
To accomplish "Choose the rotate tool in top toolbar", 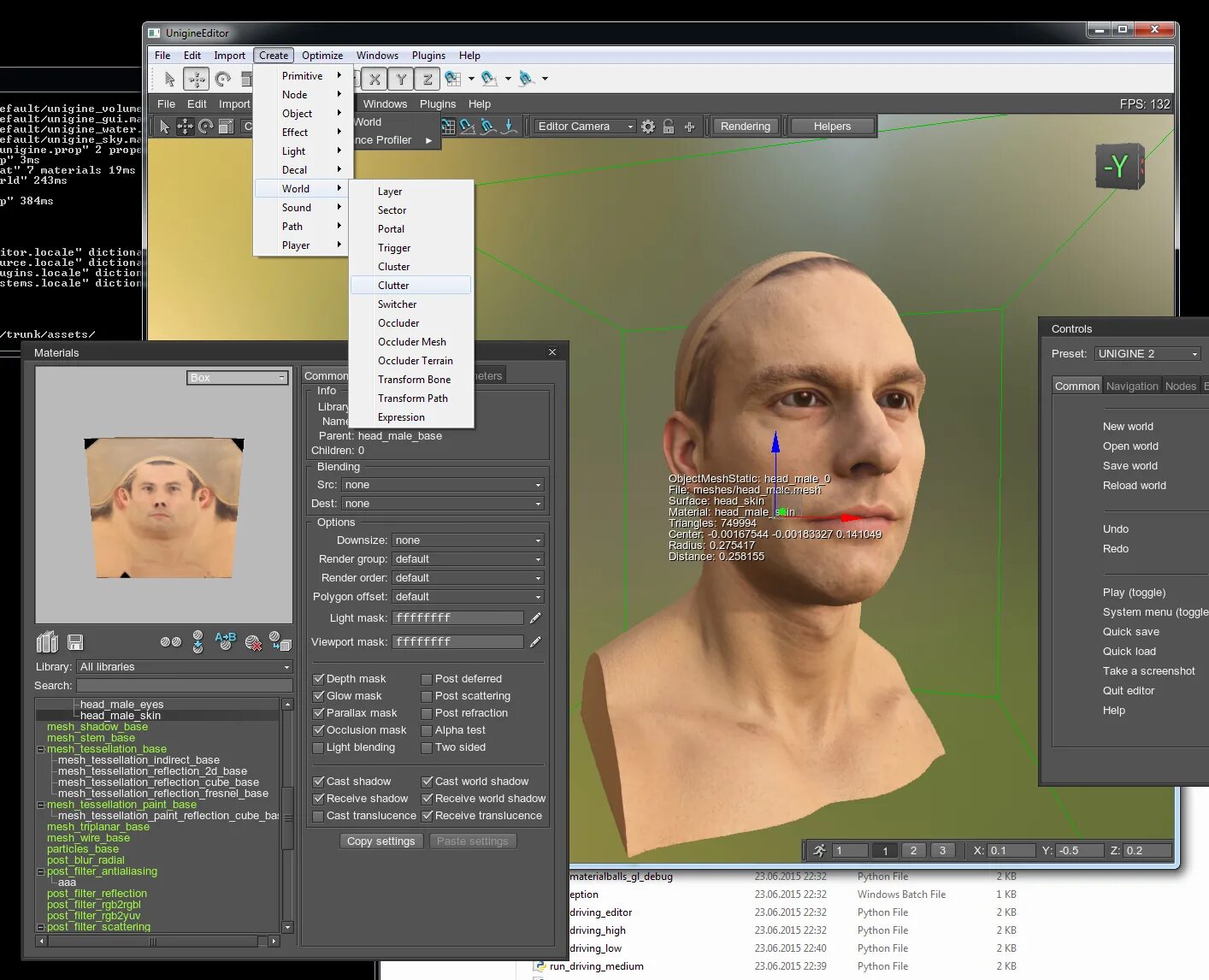I will [223, 79].
